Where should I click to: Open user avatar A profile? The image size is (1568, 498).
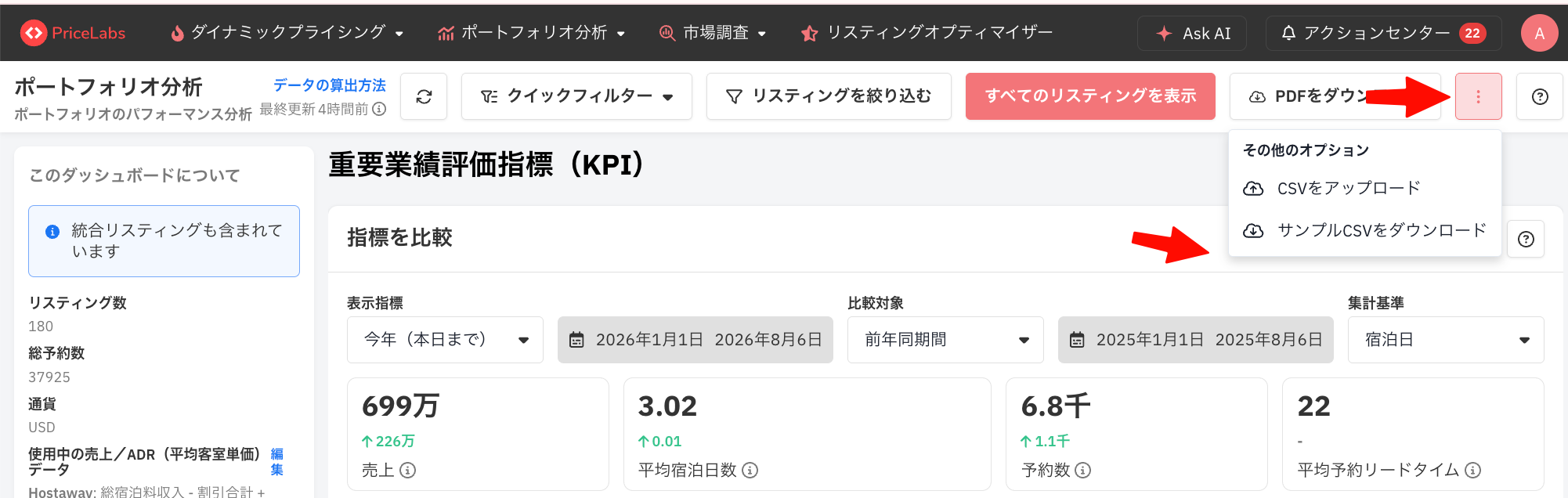[1539, 33]
